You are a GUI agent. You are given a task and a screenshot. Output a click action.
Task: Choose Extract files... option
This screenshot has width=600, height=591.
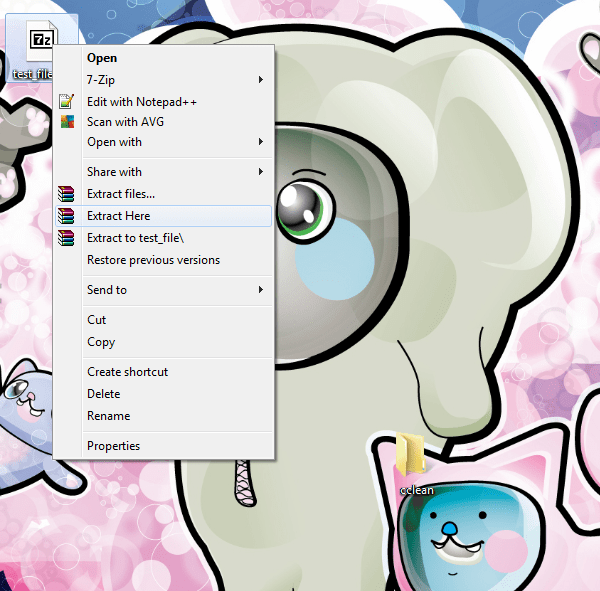[164, 194]
